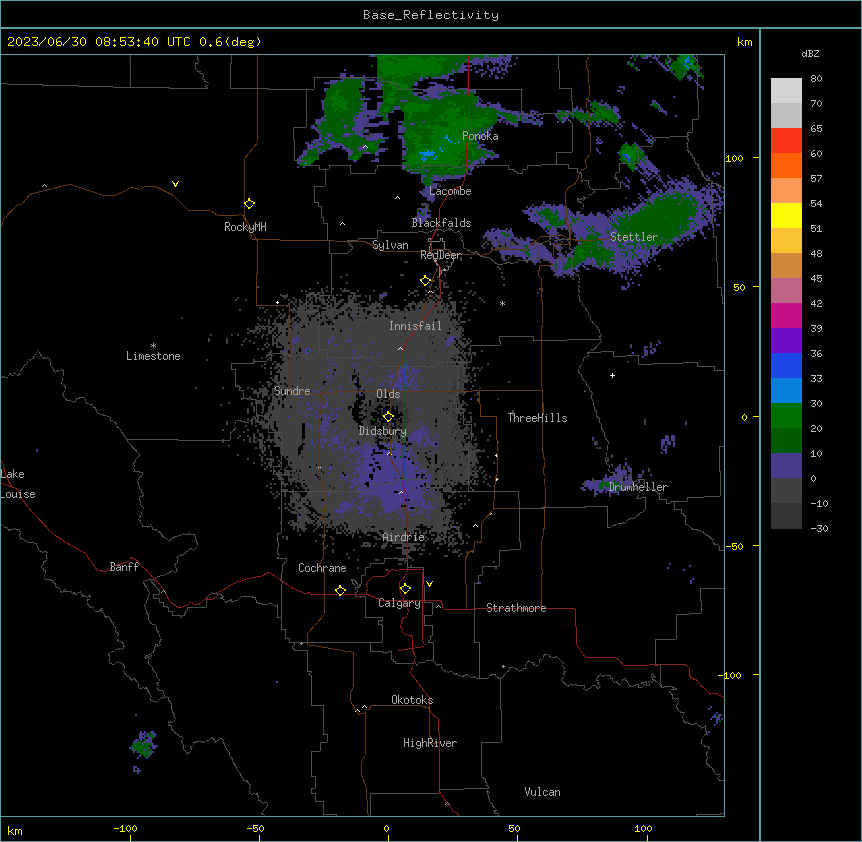Click the white plus marker north of Drumheller
862x842 pixels.
(x=612, y=375)
